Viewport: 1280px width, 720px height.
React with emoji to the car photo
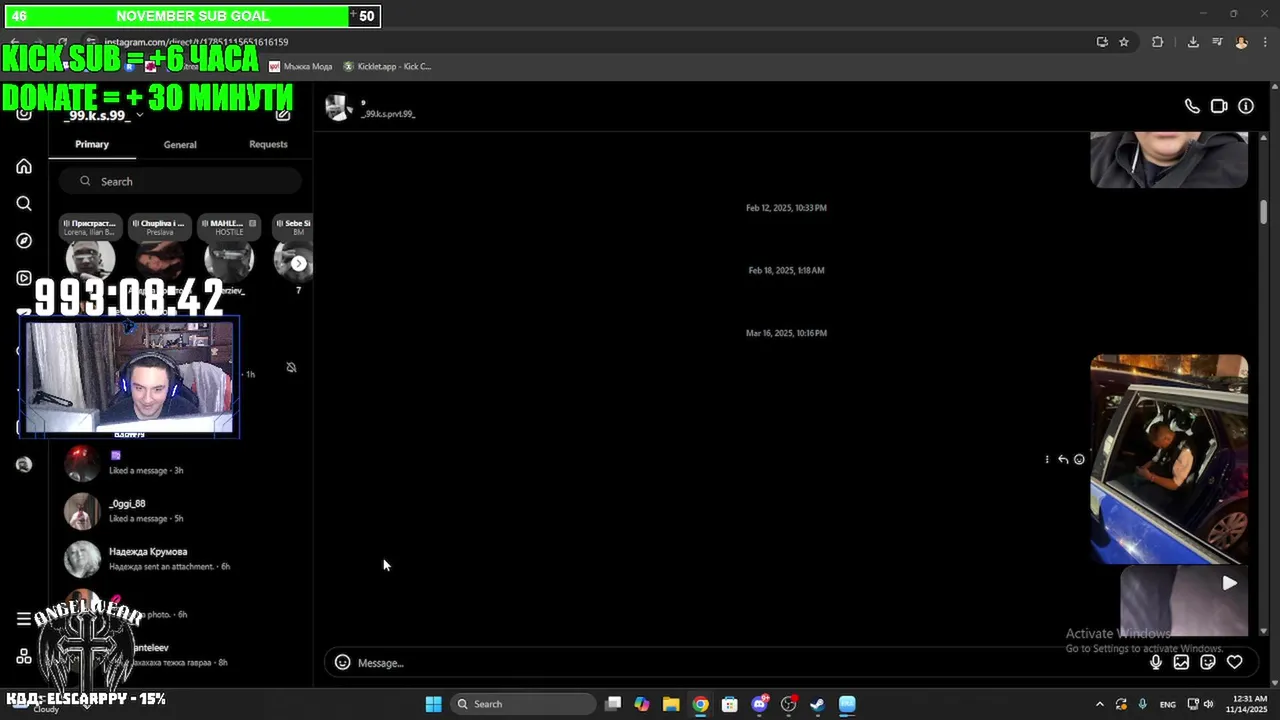tap(1079, 459)
